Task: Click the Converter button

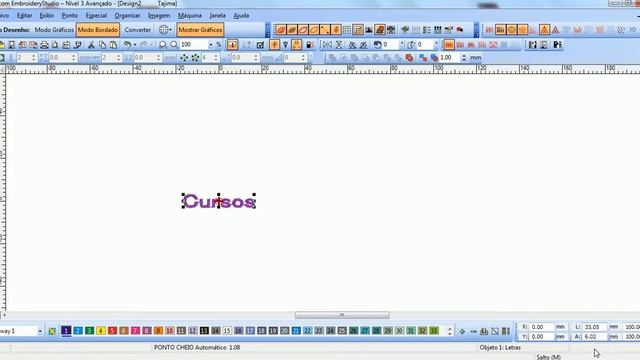Action: pos(138,30)
